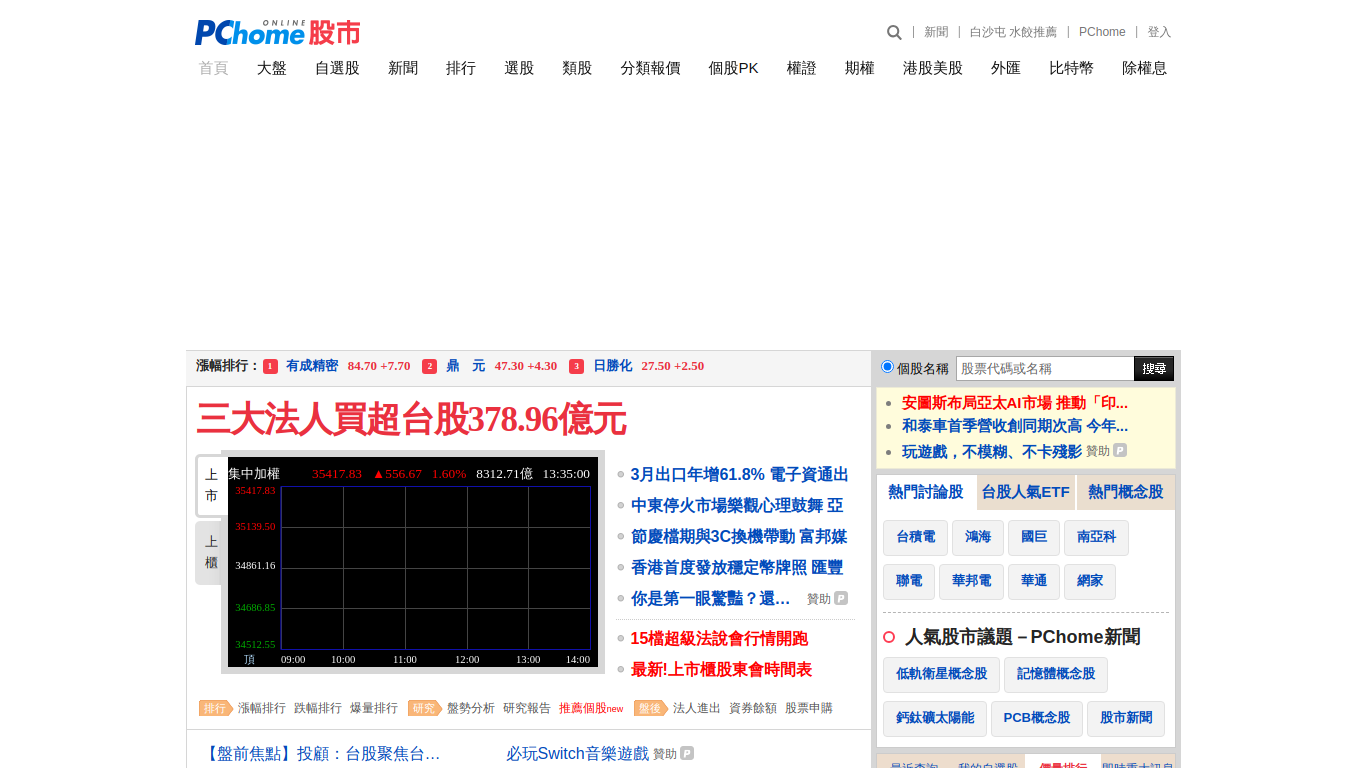Screen dimensions: 1366x768
Task: Click the 集中加權 index chart
Action: 413,562
